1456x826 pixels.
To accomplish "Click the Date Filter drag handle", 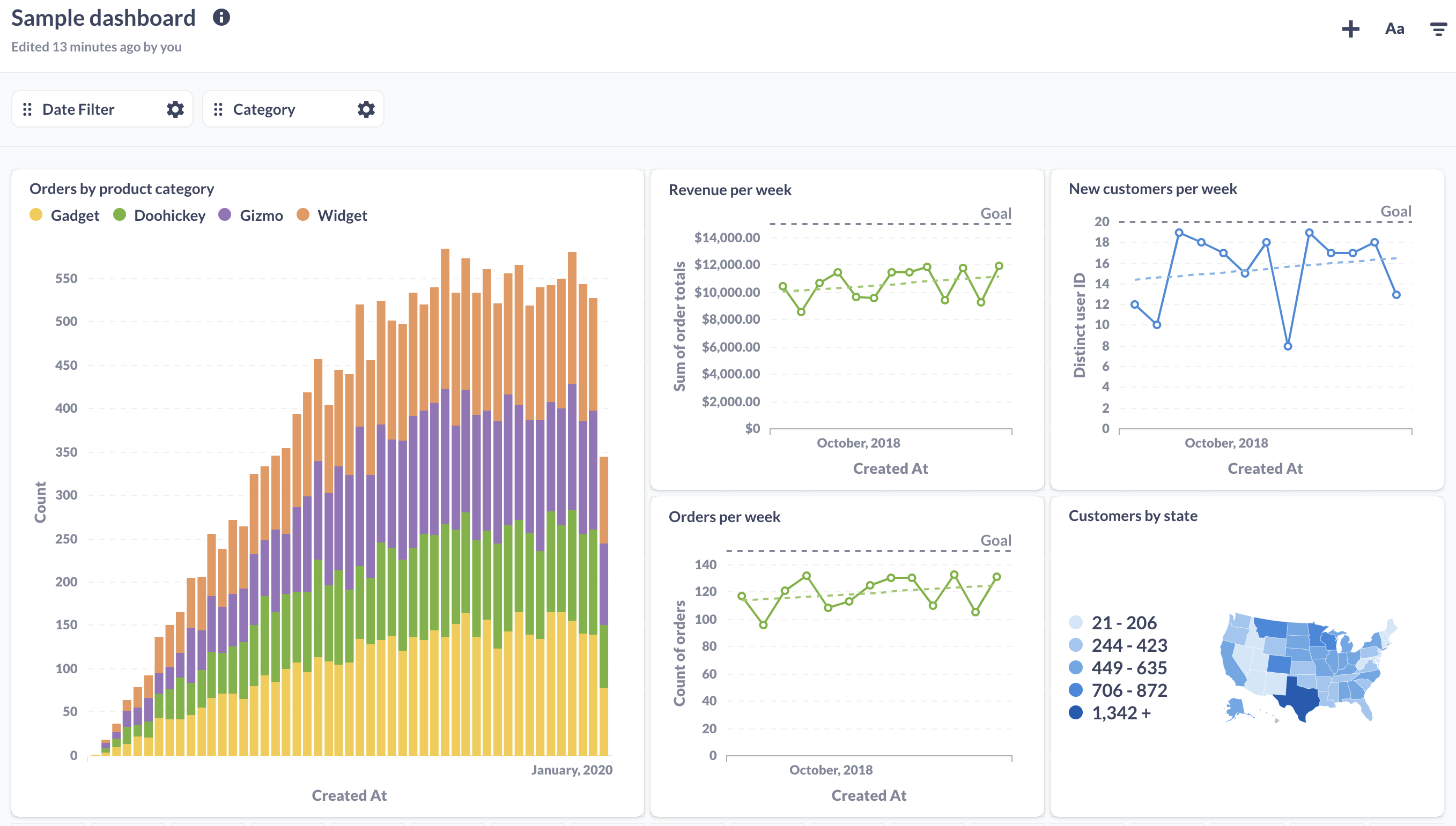I will coord(27,109).
